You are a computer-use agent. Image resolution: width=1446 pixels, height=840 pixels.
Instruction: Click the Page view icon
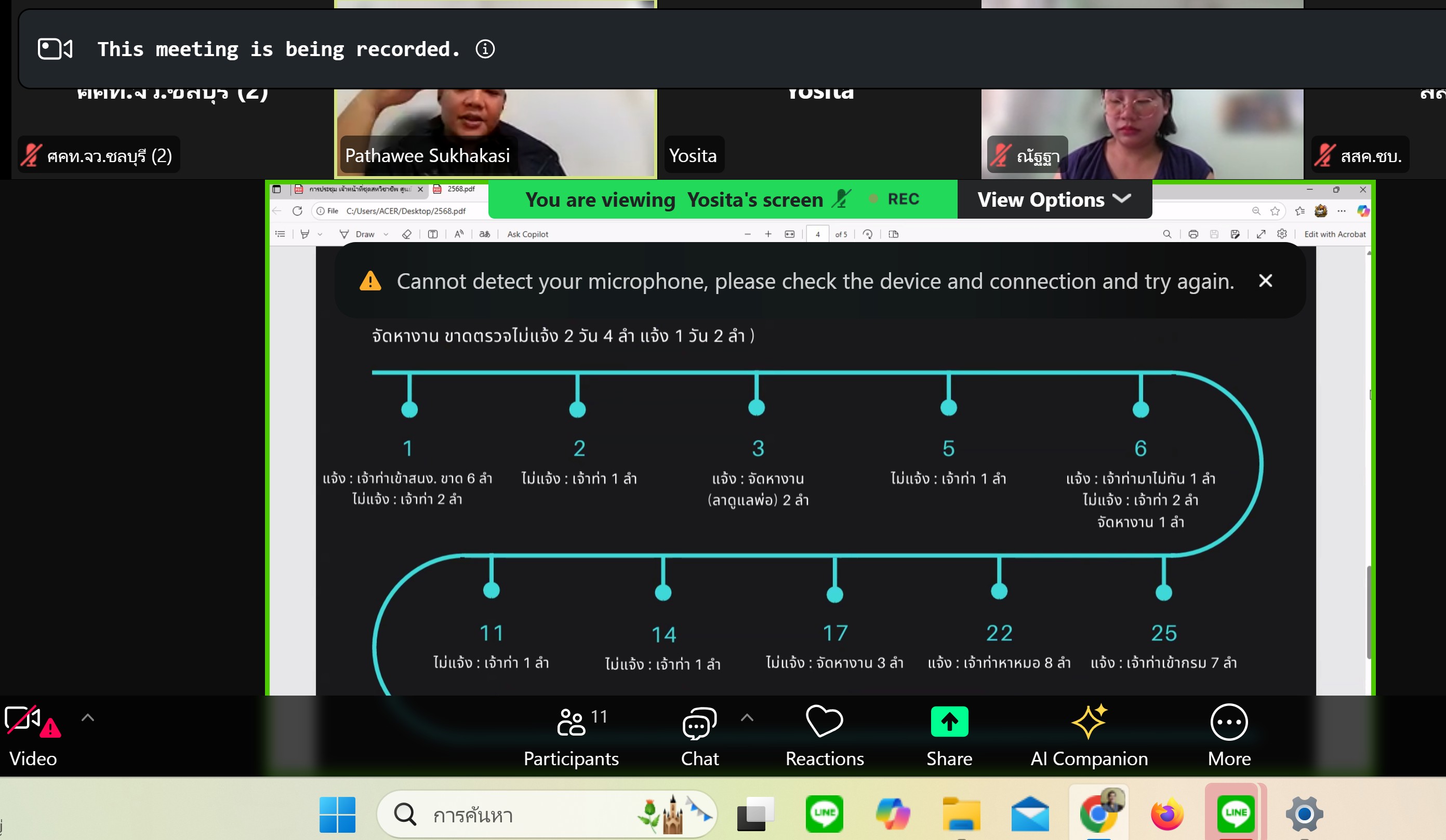point(893,234)
